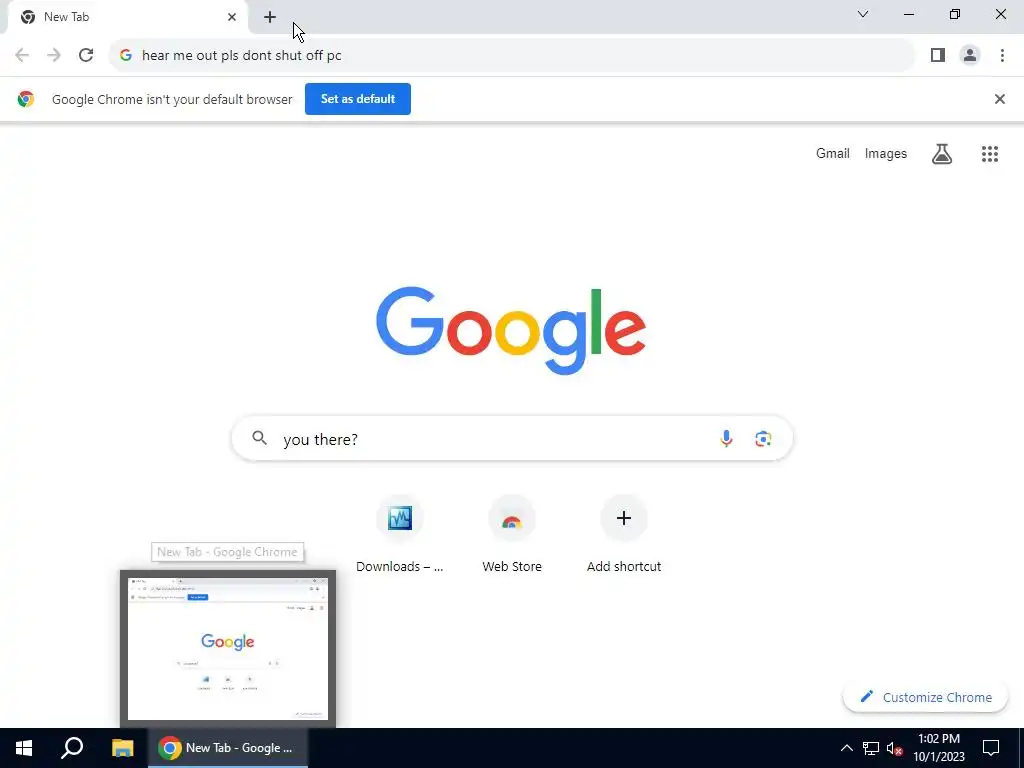Select the Chrome window preview thumbnail
The width and height of the screenshot is (1024, 768).
point(228,648)
